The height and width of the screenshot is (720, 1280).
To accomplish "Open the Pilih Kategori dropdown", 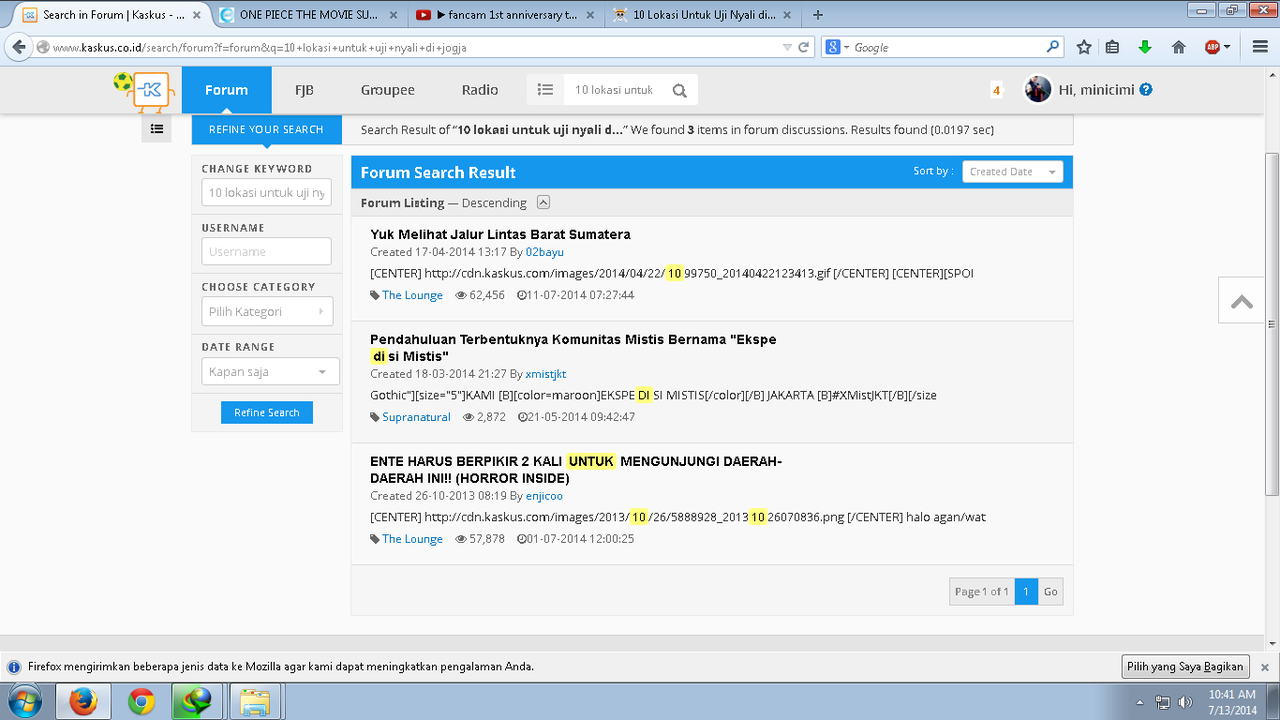I will [x=266, y=312].
